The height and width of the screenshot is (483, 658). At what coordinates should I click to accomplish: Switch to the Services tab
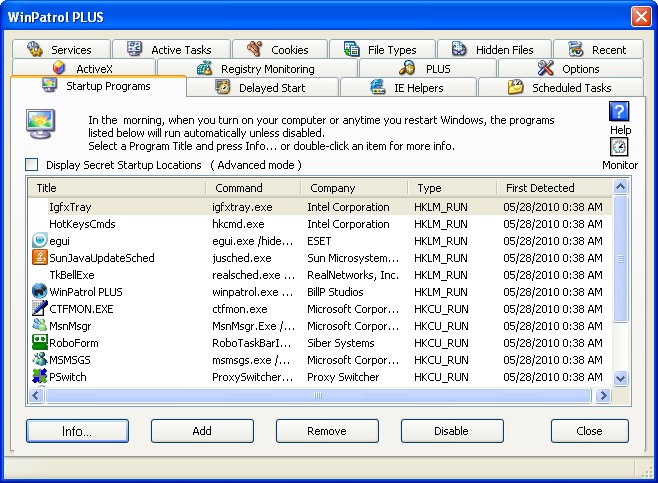[61, 49]
